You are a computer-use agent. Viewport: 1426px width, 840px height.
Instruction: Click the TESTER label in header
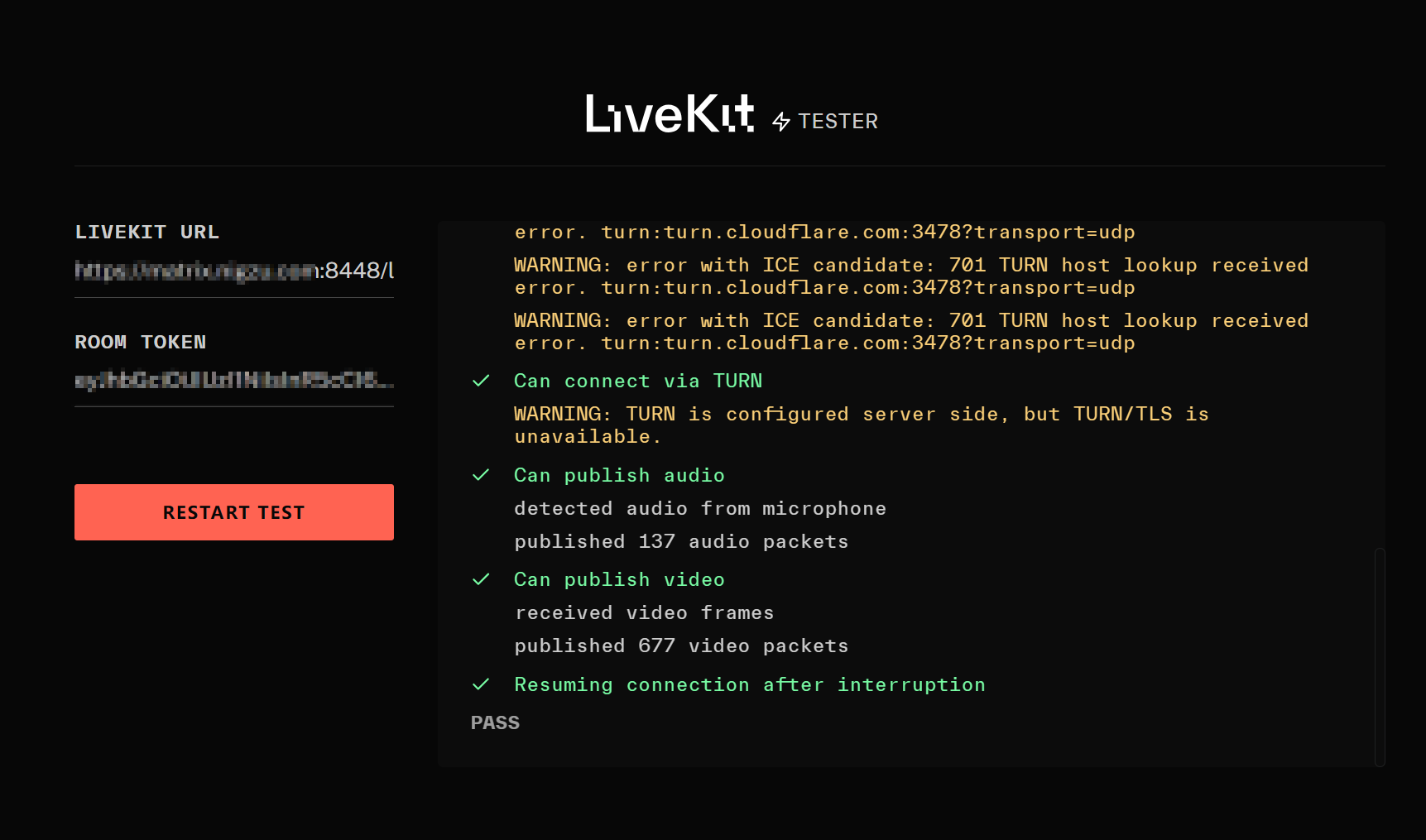pos(838,122)
